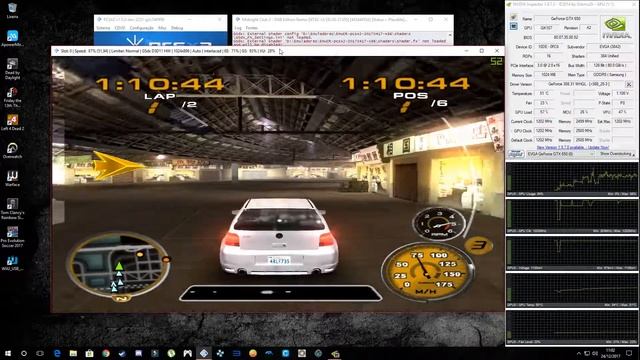Viewport: 640px width, 360px height.
Task: Open the Tom Clancy's Rainbow Six desktop shortcut
Action: pyautogui.click(x=12, y=209)
